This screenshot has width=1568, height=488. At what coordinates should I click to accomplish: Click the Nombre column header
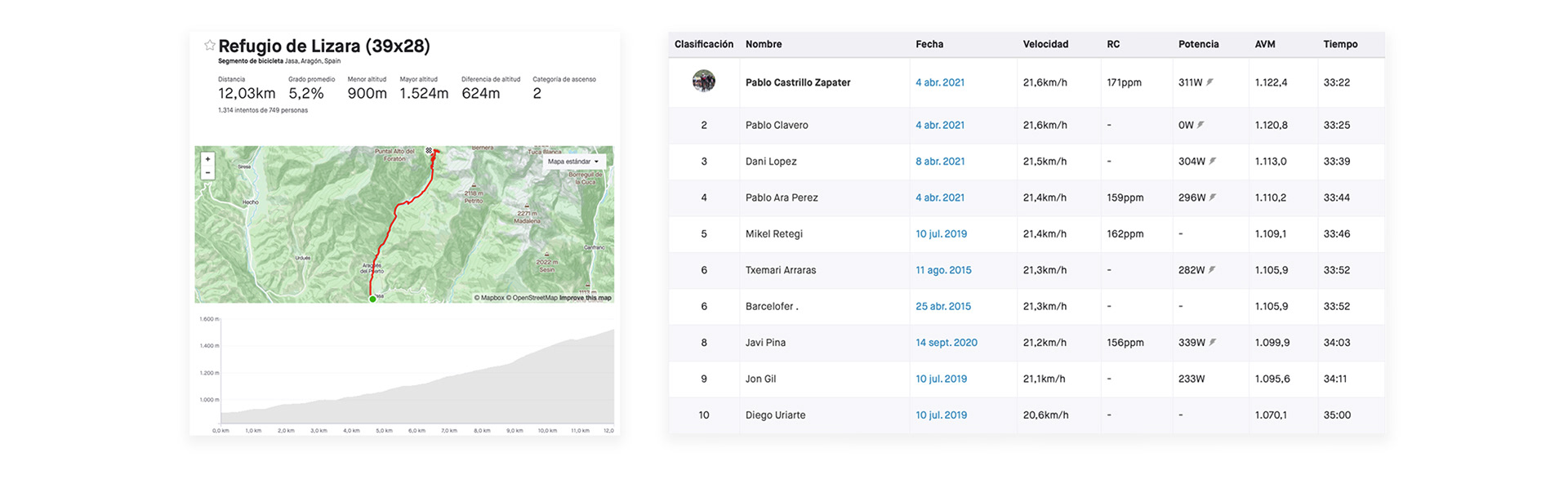point(764,44)
